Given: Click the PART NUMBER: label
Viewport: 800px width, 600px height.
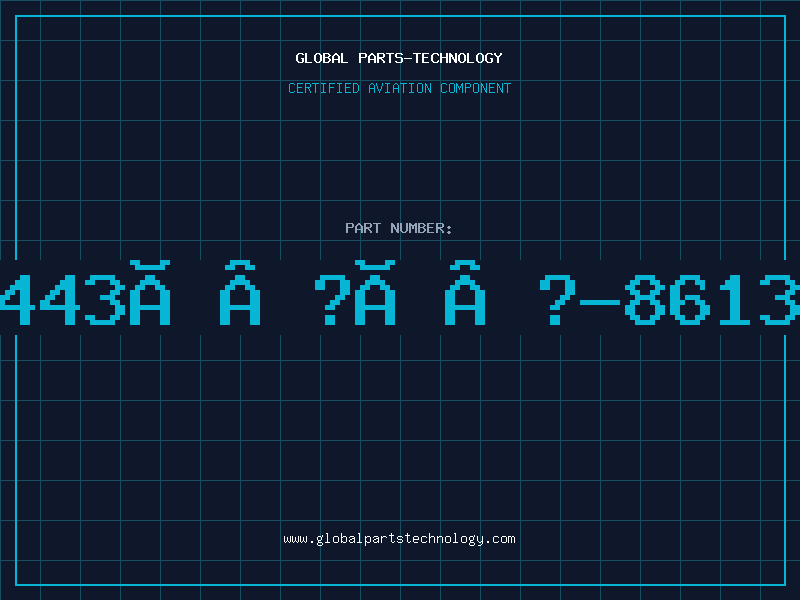Looking at the screenshot, I should click(399, 228).
